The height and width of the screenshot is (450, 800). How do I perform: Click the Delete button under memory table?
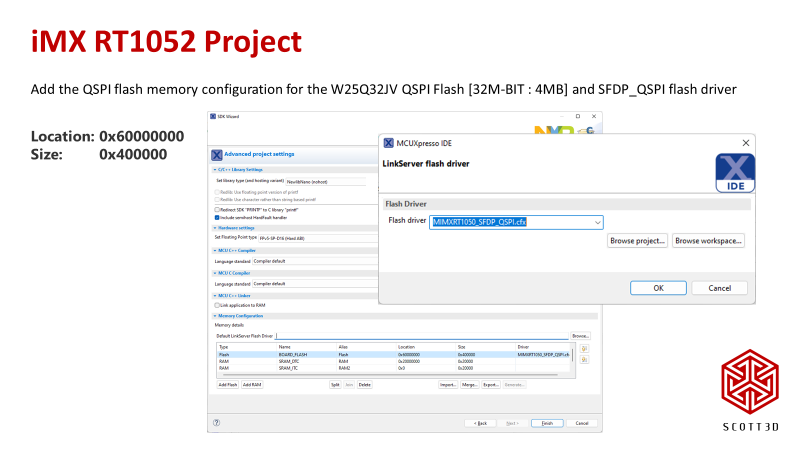tap(364, 385)
